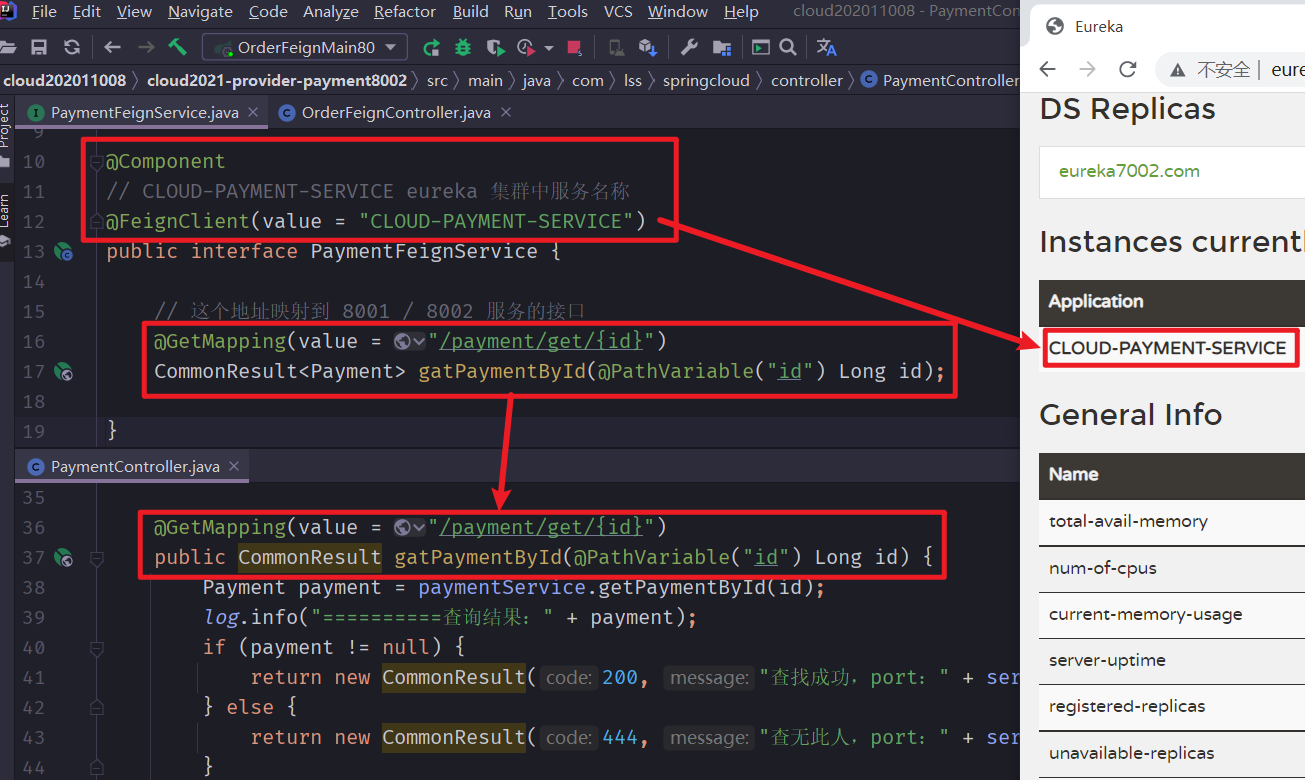Click the total-avail-memory row
Viewport: 1305px width, 780px height.
click(x=1172, y=522)
